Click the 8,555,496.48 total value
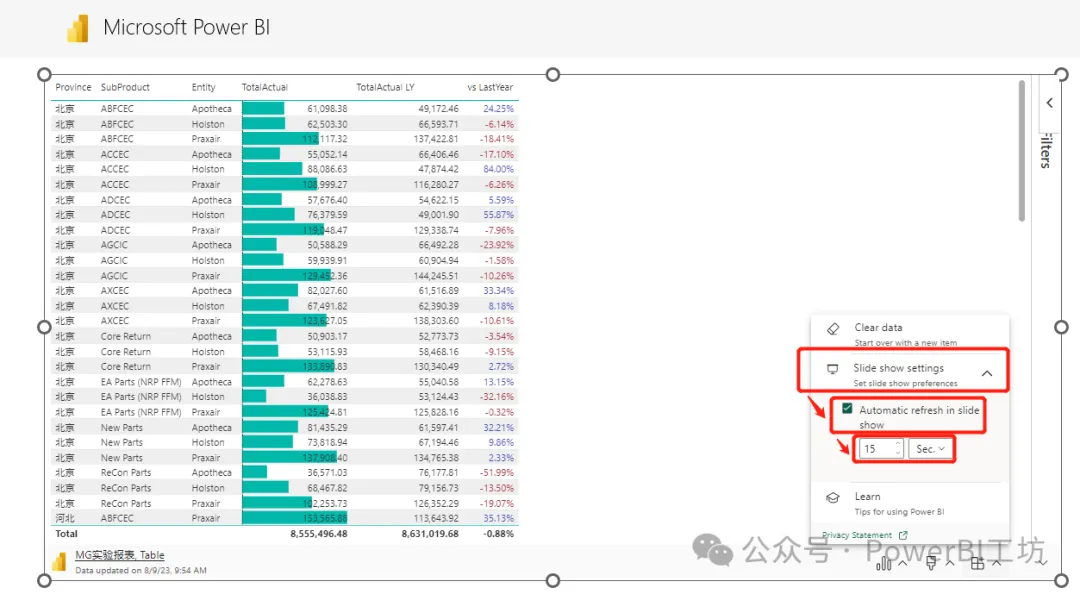 pyautogui.click(x=318, y=534)
